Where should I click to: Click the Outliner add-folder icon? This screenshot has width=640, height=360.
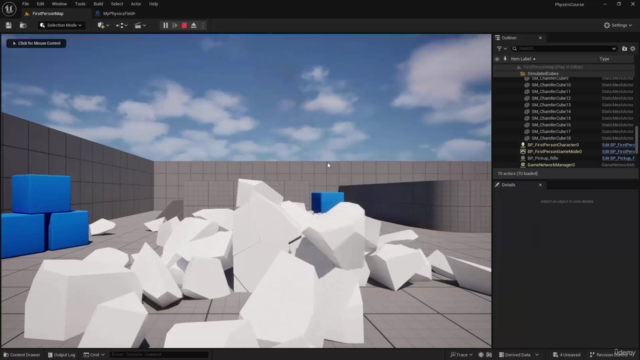tap(624, 49)
